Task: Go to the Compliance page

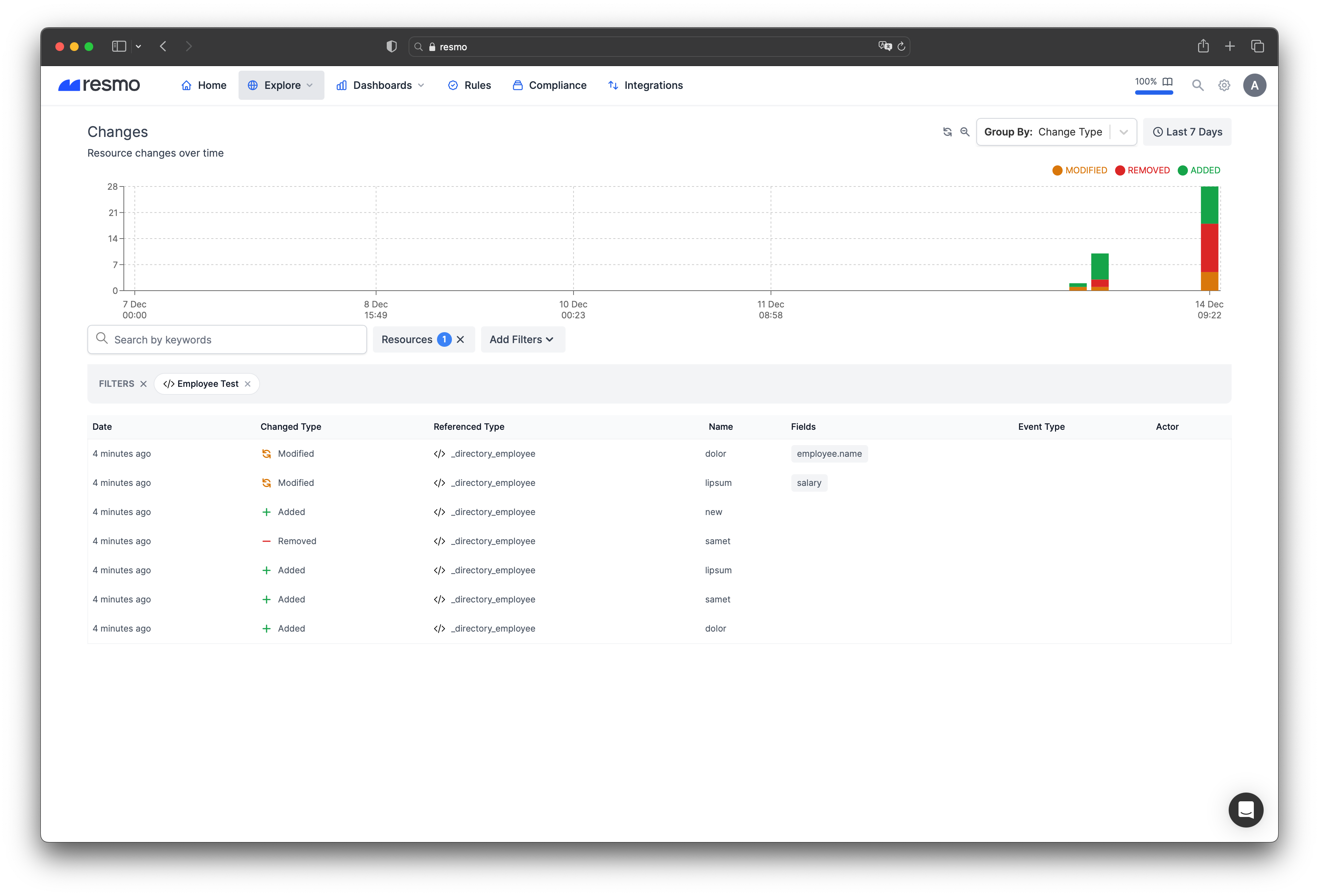Action: tap(550, 85)
